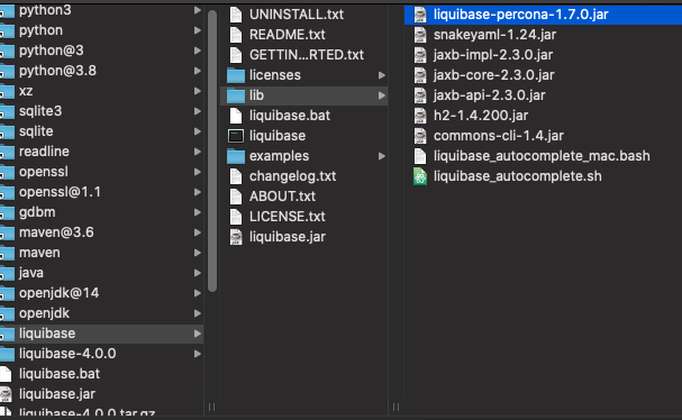Click the left column vertical scrollbar
Viewport: 682px width, 420px height.
(212, 151)
